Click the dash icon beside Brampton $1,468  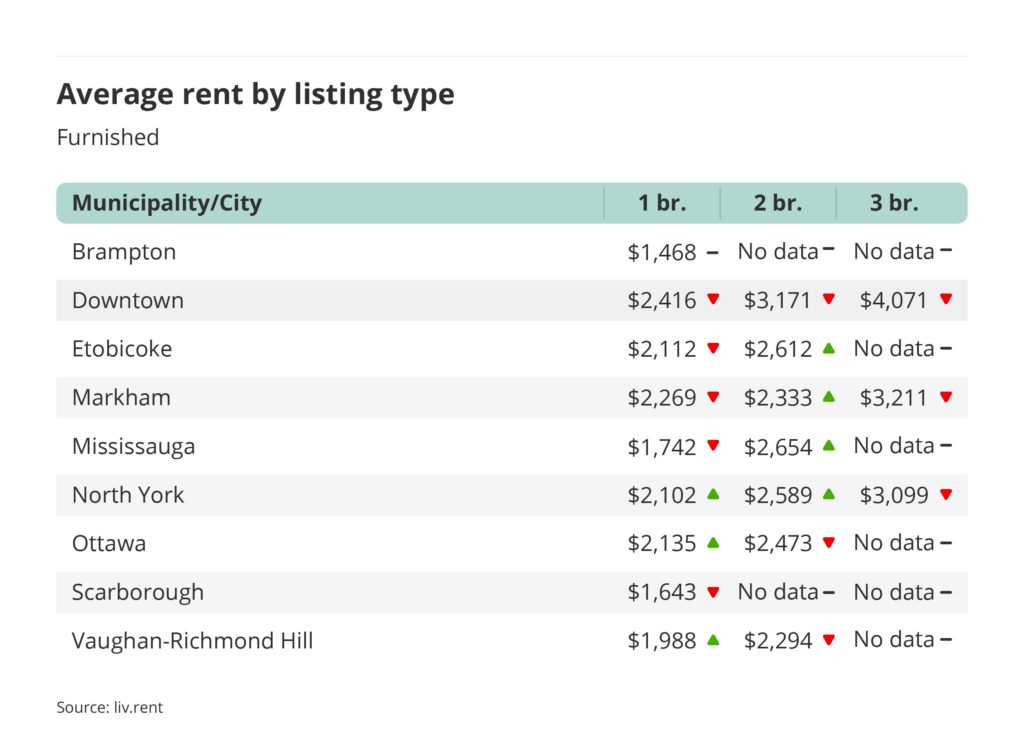[713, 252]
